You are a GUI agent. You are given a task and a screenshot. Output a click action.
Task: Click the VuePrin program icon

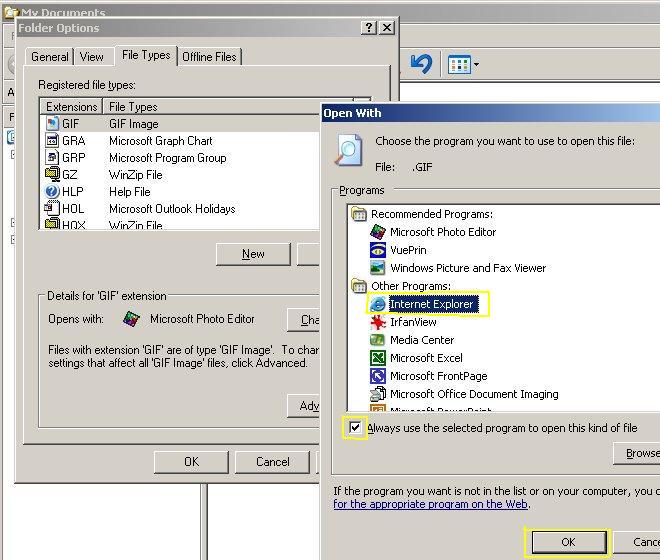[x=378, y=250]
